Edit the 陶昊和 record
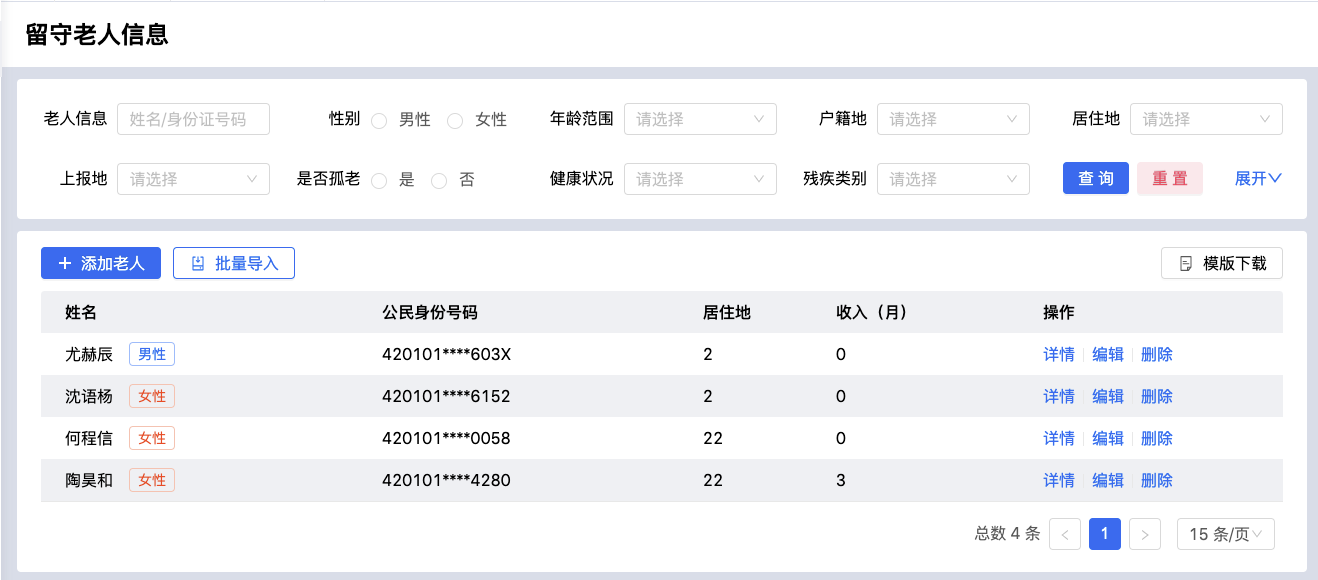 [1108, 480]
